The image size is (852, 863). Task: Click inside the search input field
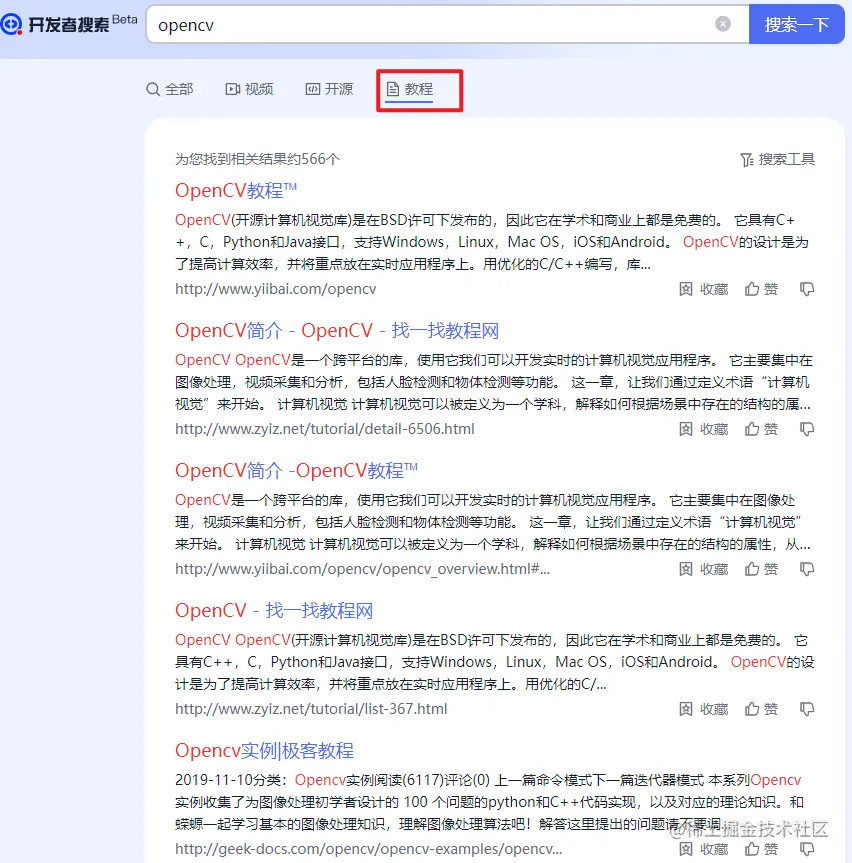pyautogui.click(x=400, y=23)
